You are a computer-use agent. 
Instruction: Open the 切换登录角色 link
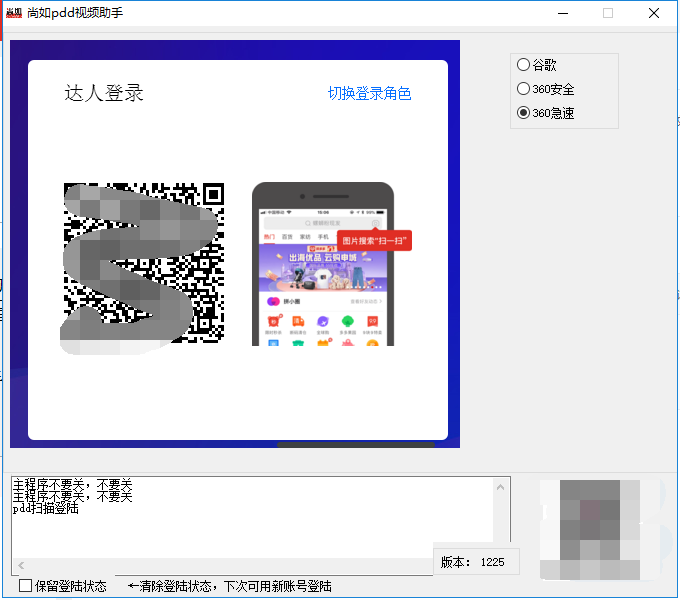(x=369, y=93)
